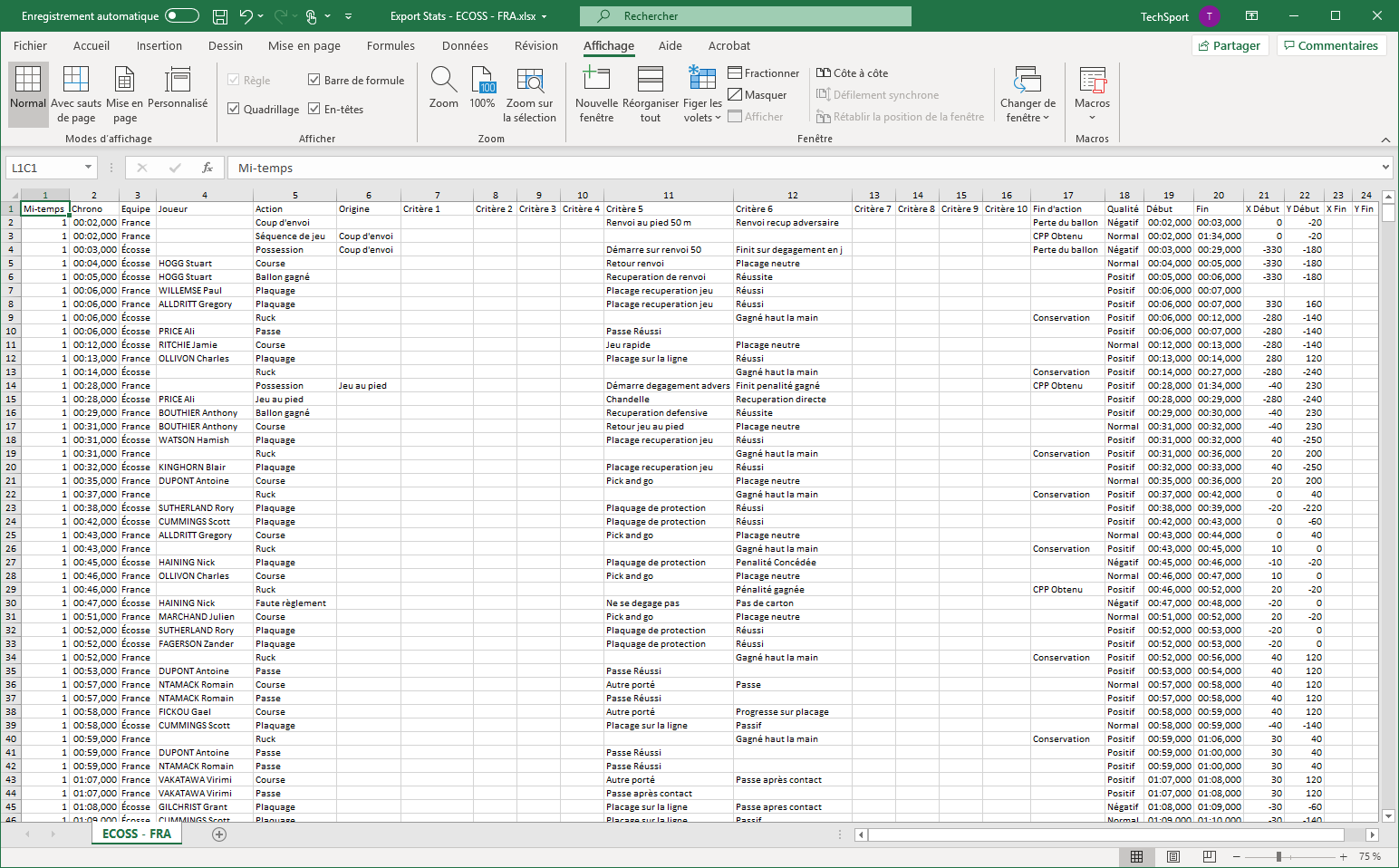The width and height of the screenshot is (1399, 868).
Task: Switch to Mise en page view
Action: pyautogui.click(x=125, y=94)
